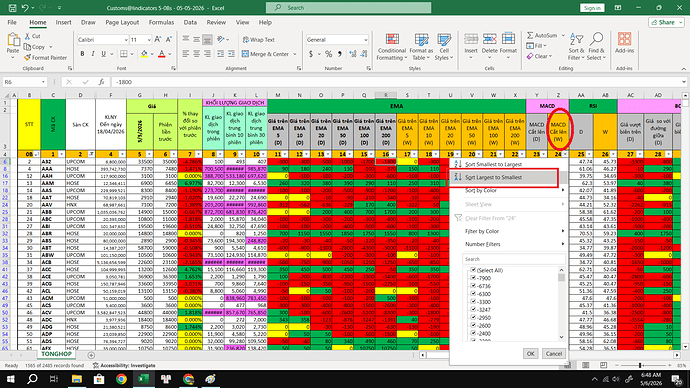Uncheck the -2600 filter value
The image size is (690, 388).
[473, 326]
